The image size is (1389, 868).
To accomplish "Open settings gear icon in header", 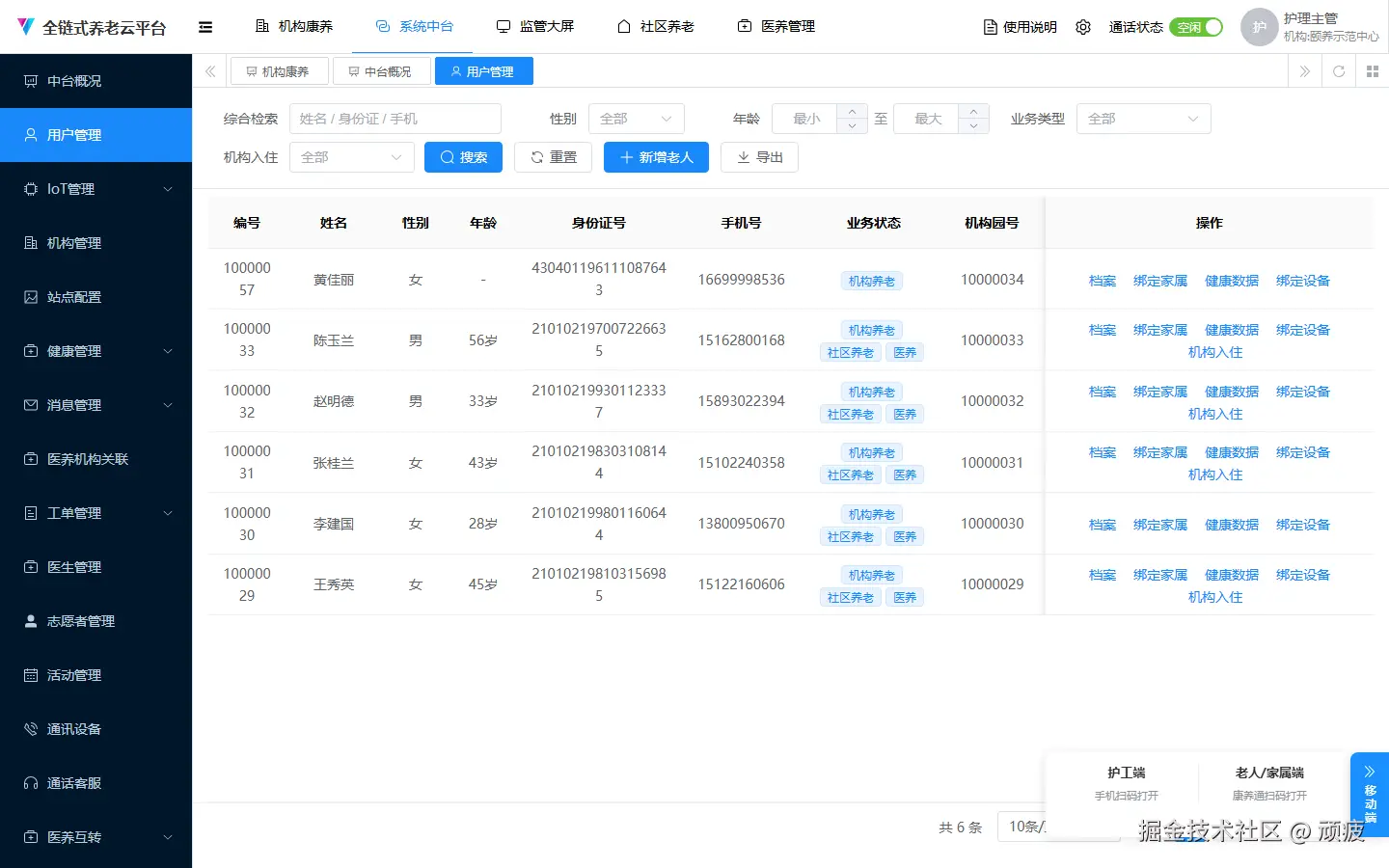I will pos(1083,27).
